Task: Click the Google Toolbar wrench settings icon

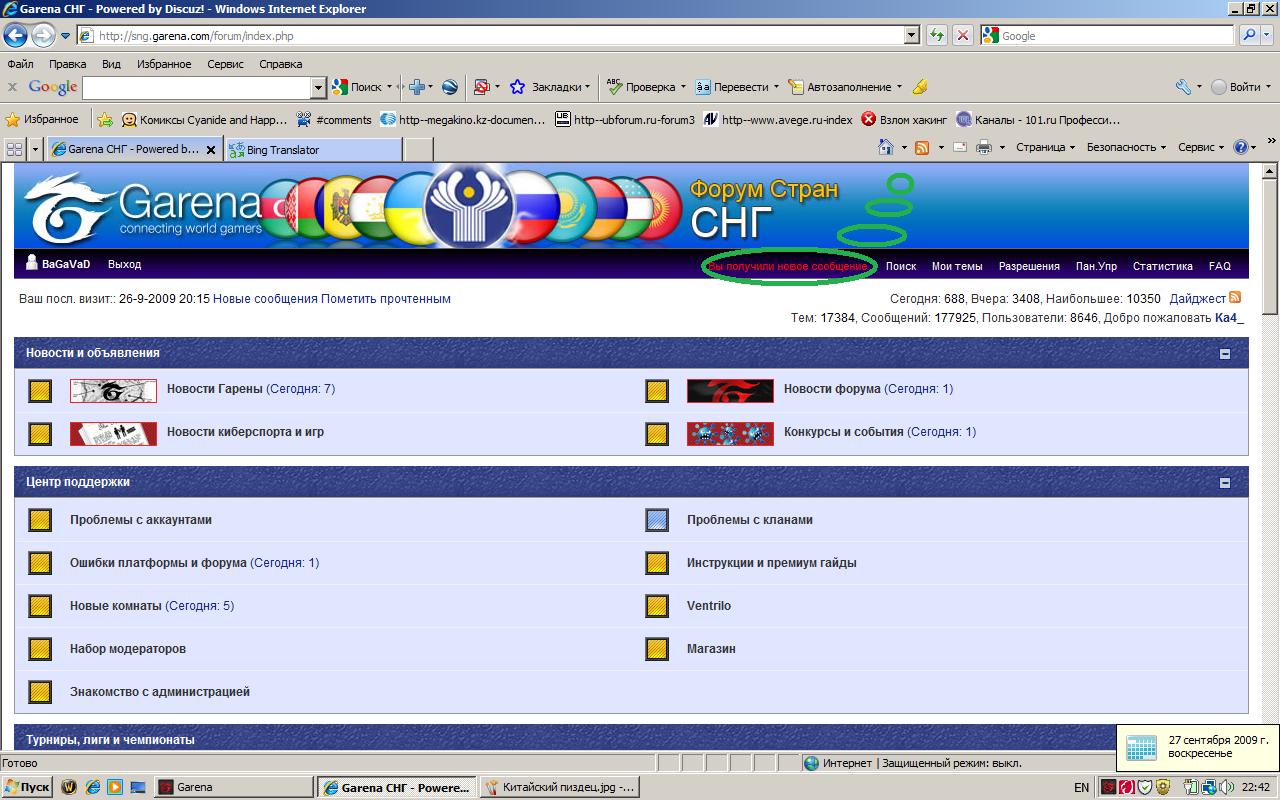Action: click(1183, 87)
